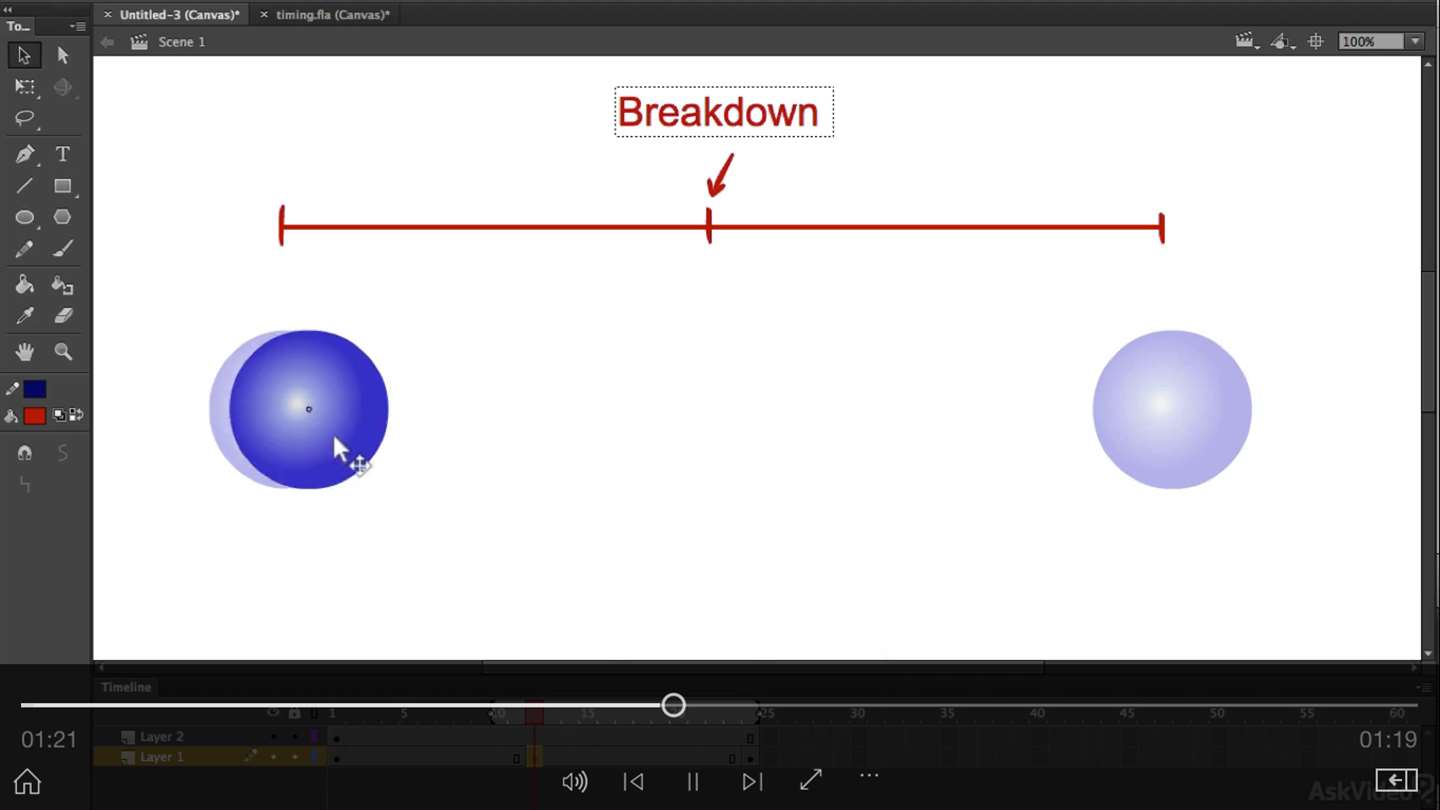1440x810 pixels.
Task: Open the red fill color swatch
Action: (35, 415)
